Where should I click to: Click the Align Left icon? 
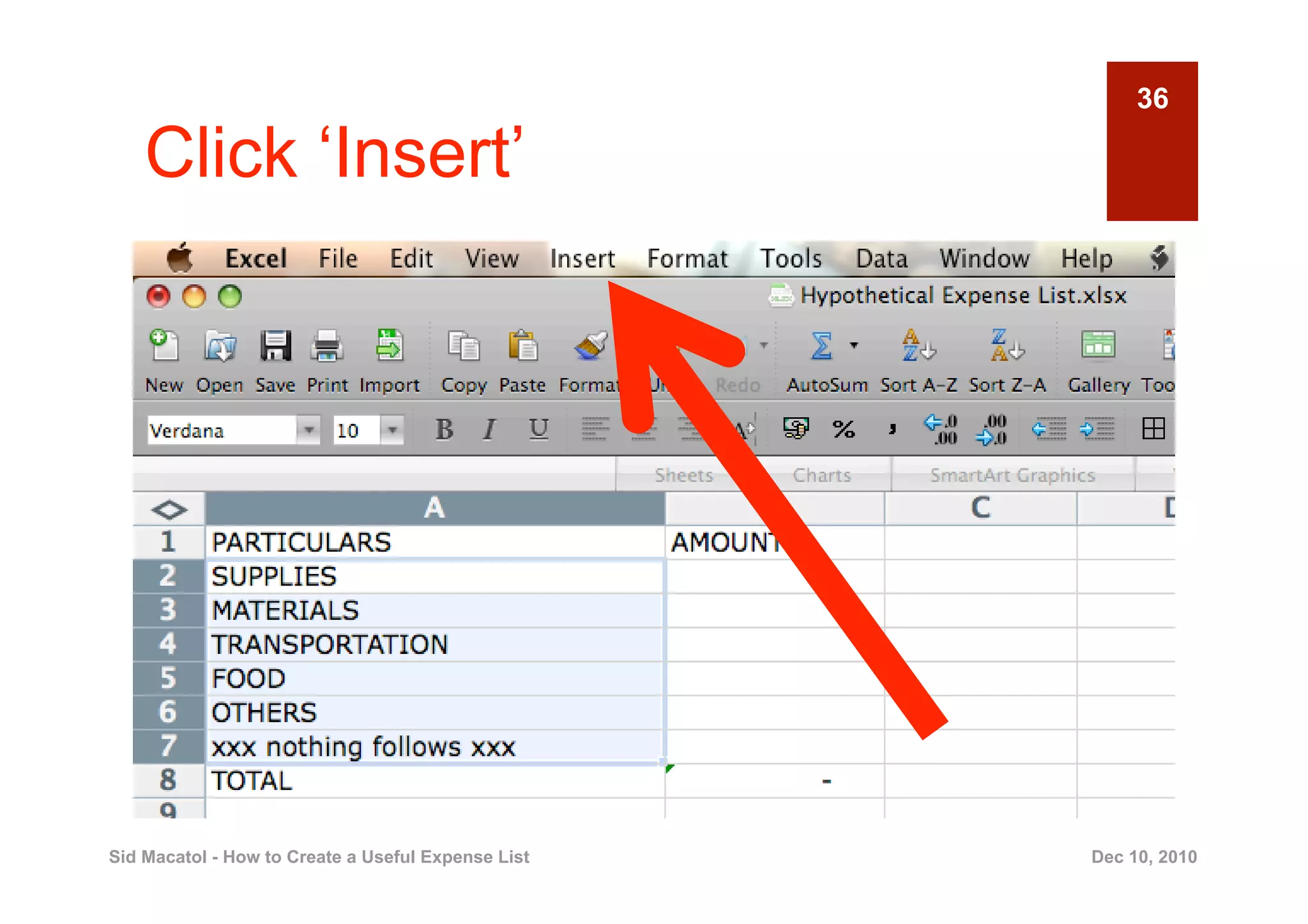pyautogui.click(x=595, y=428)
